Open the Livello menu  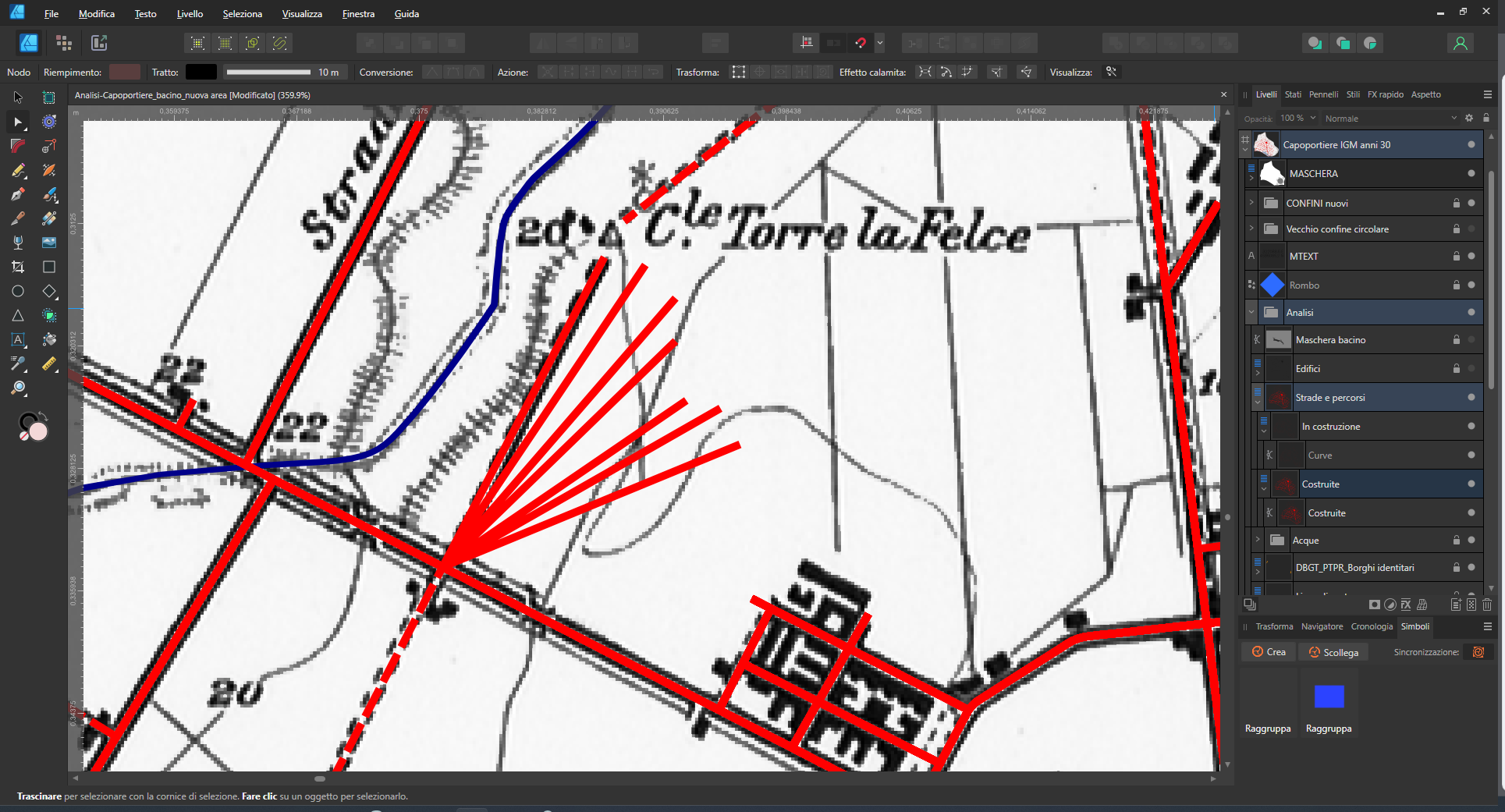[x=190, y=14]
